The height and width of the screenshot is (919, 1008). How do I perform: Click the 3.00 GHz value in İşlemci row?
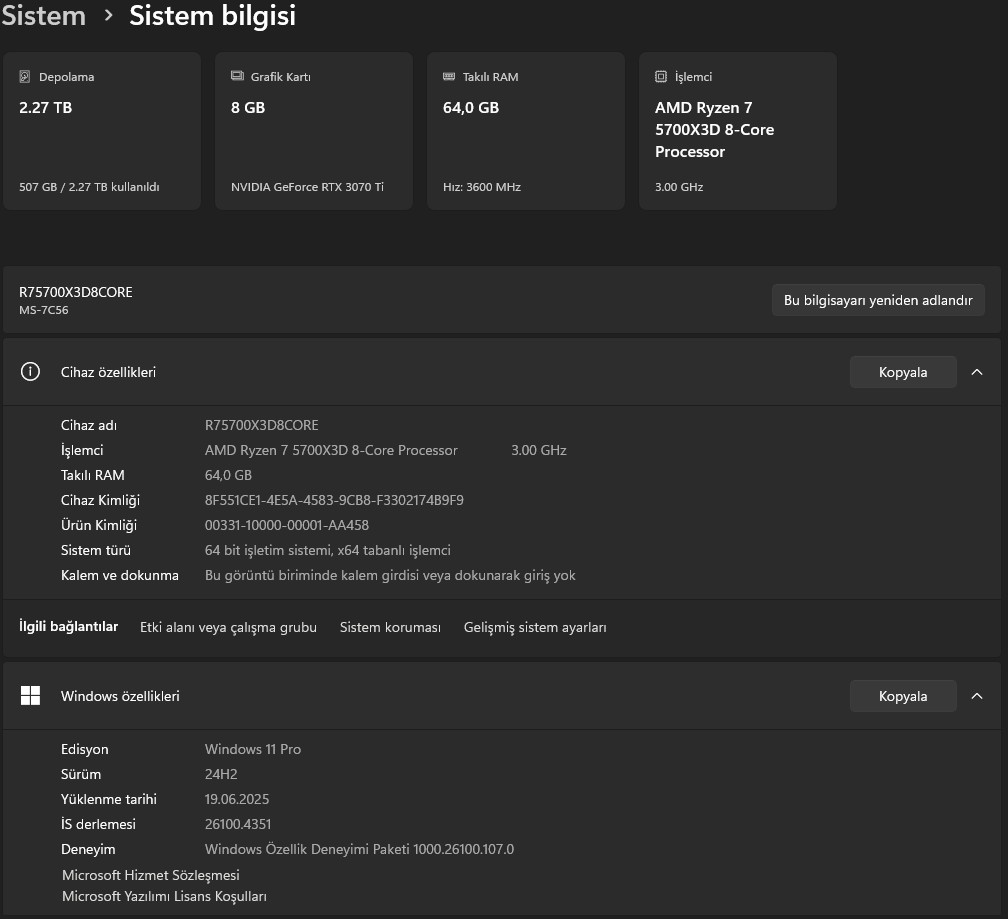[x=539, y=450]
